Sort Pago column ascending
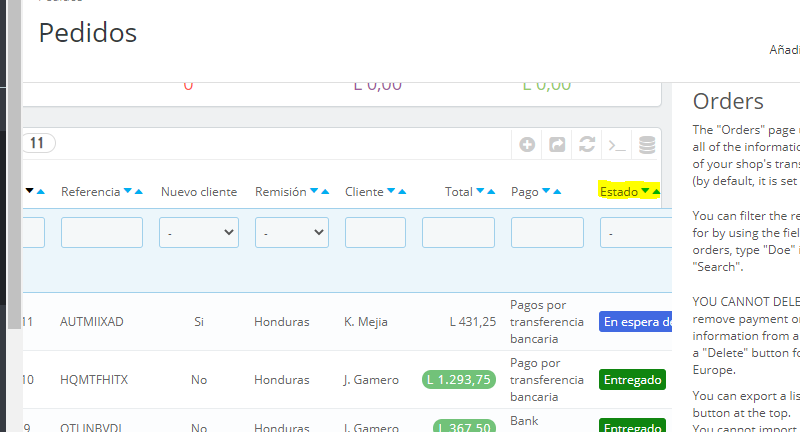800x432 pixels. coord(557,192)
